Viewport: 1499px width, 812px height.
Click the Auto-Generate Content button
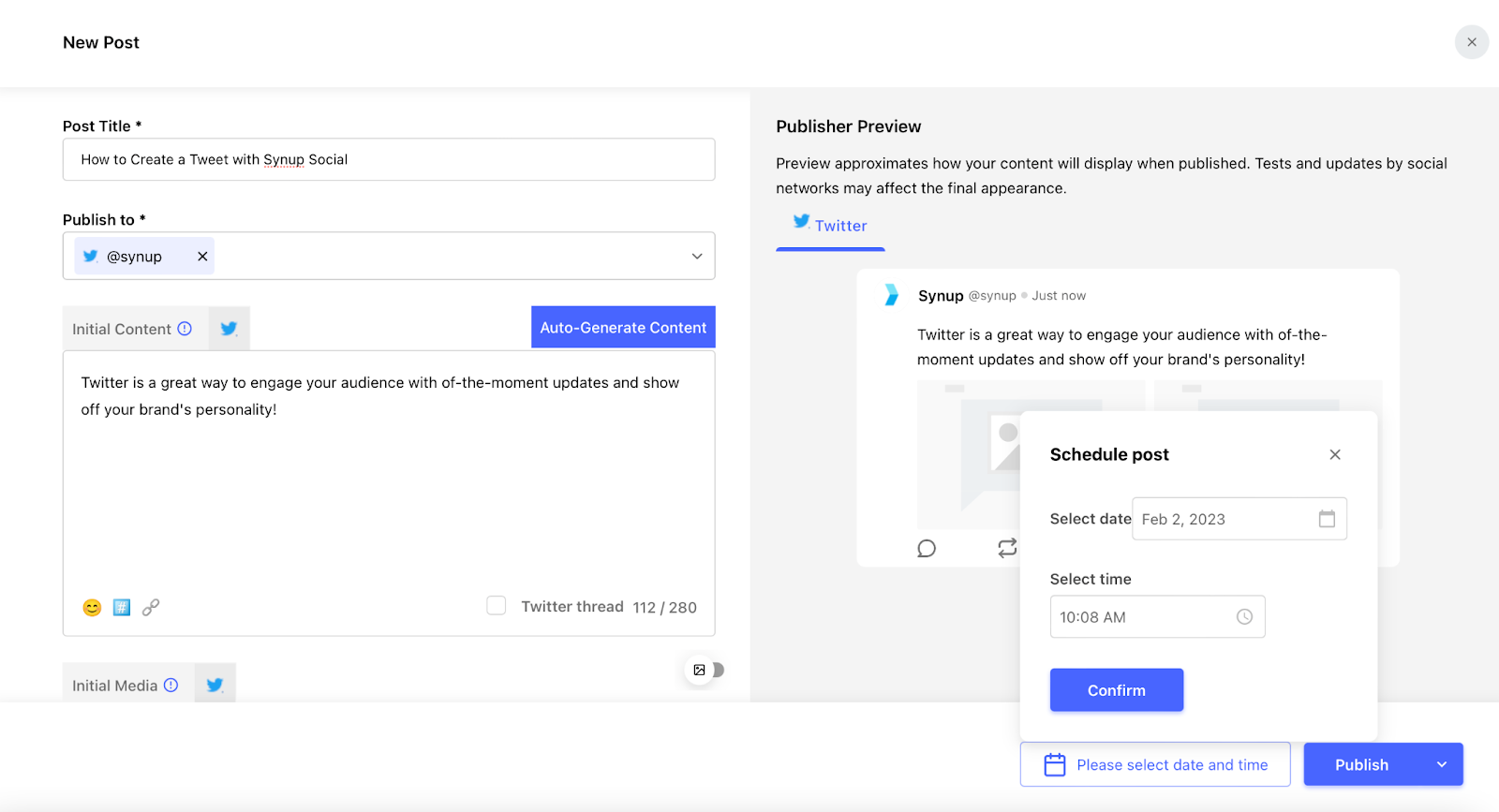(623, 328)
